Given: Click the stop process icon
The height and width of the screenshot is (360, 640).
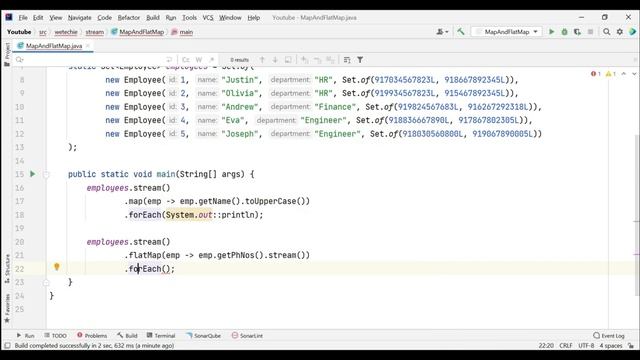Looking at the screenshot, I should pos(590,31).
